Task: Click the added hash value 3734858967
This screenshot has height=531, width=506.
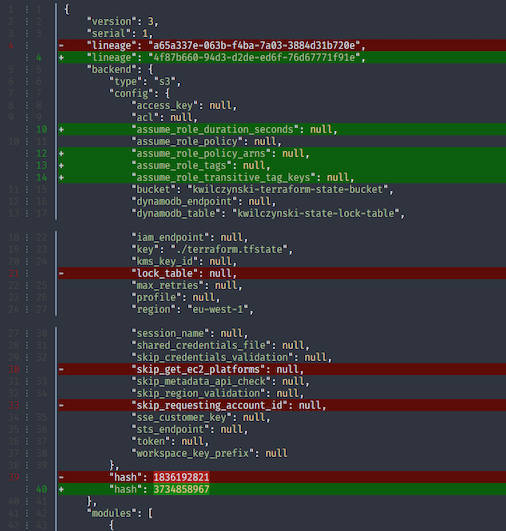Action: pyautogui.click(x=181, y=489)
